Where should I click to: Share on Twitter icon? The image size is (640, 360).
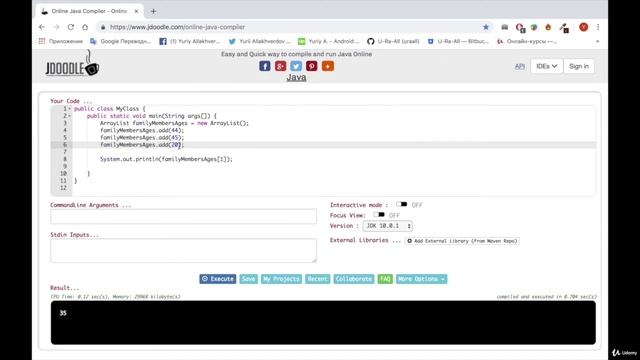pyautogui.click(x=296, y=66)
